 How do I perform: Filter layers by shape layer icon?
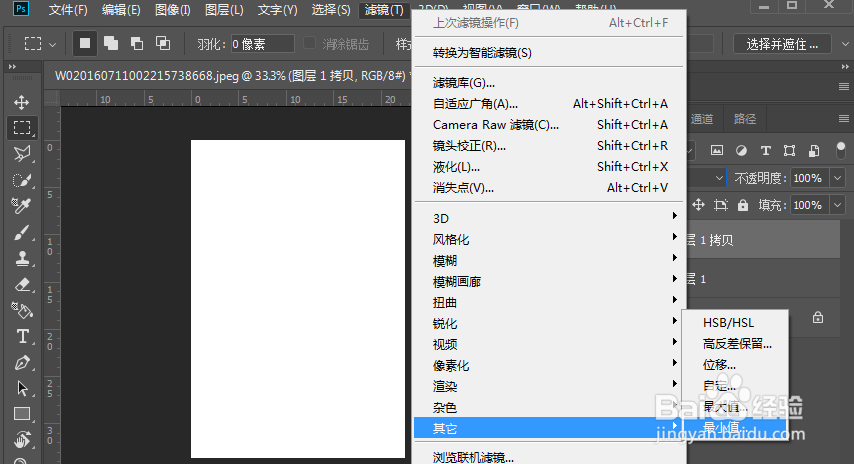[790, 151]
